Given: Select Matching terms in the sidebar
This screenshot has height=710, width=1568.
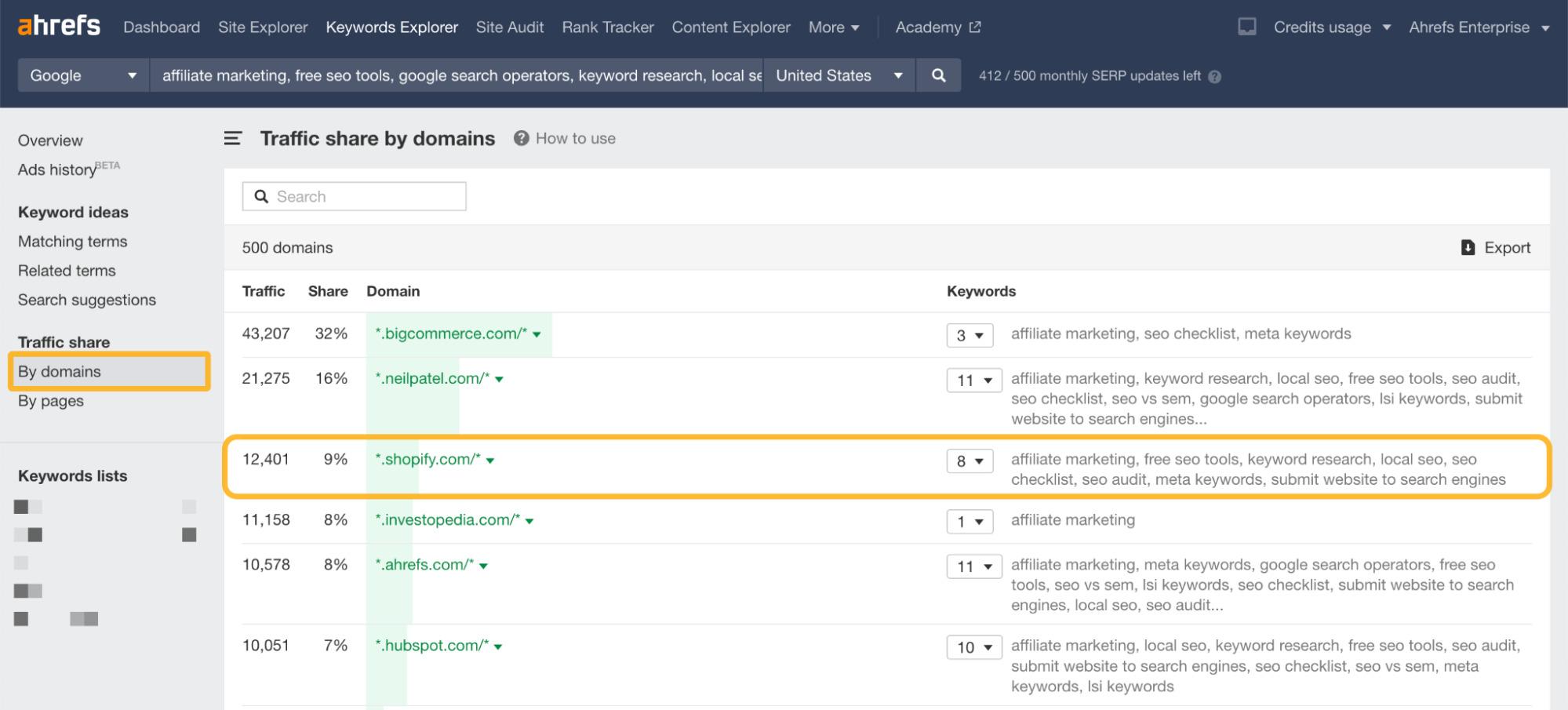Looking at the screenshot, I should click(72, 242).
